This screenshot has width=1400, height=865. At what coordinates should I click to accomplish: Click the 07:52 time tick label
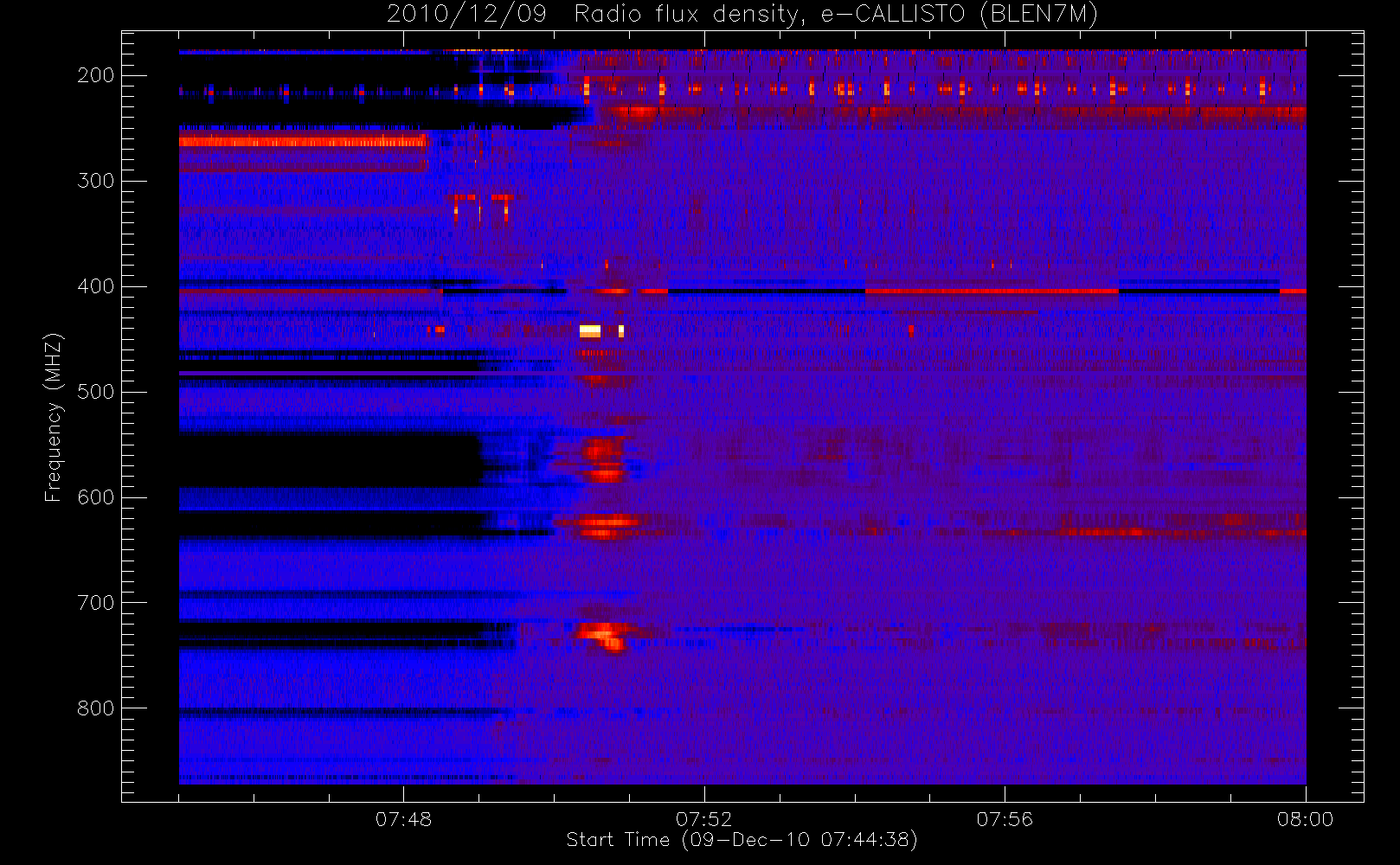pyautogui.click(x=703, y=819)
